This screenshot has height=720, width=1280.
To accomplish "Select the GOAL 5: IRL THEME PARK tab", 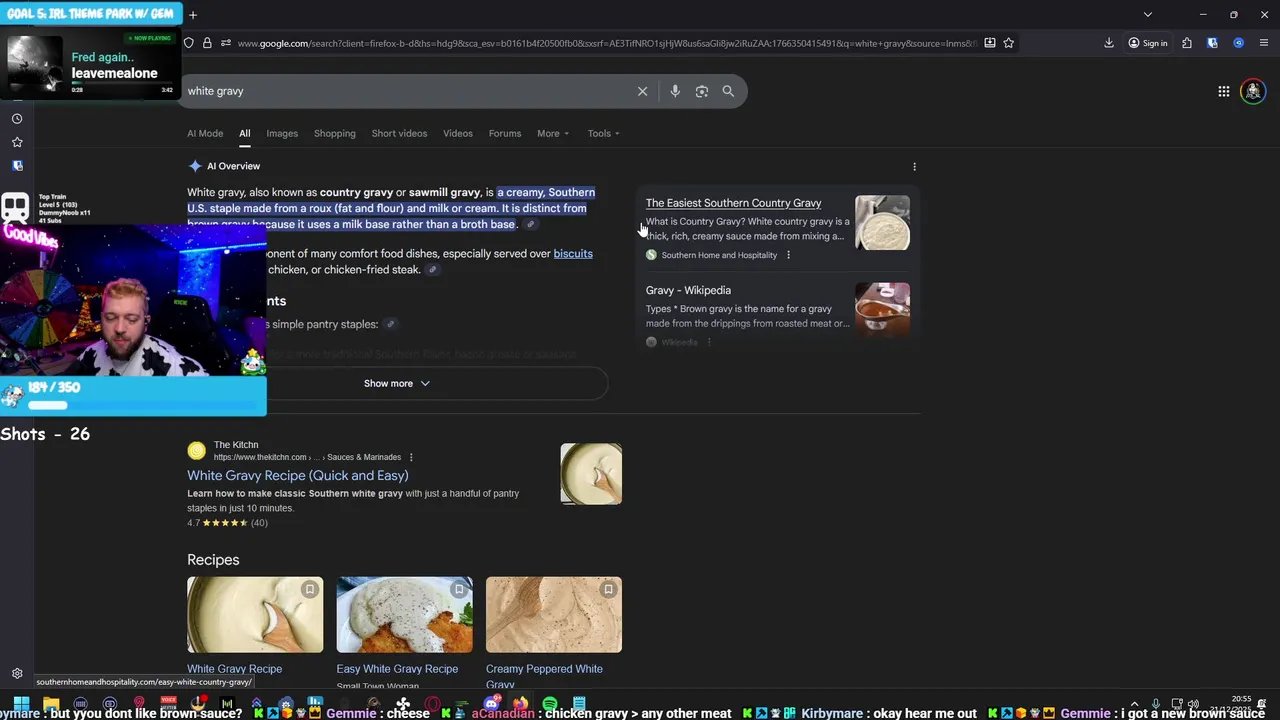I will coord(90,14).
